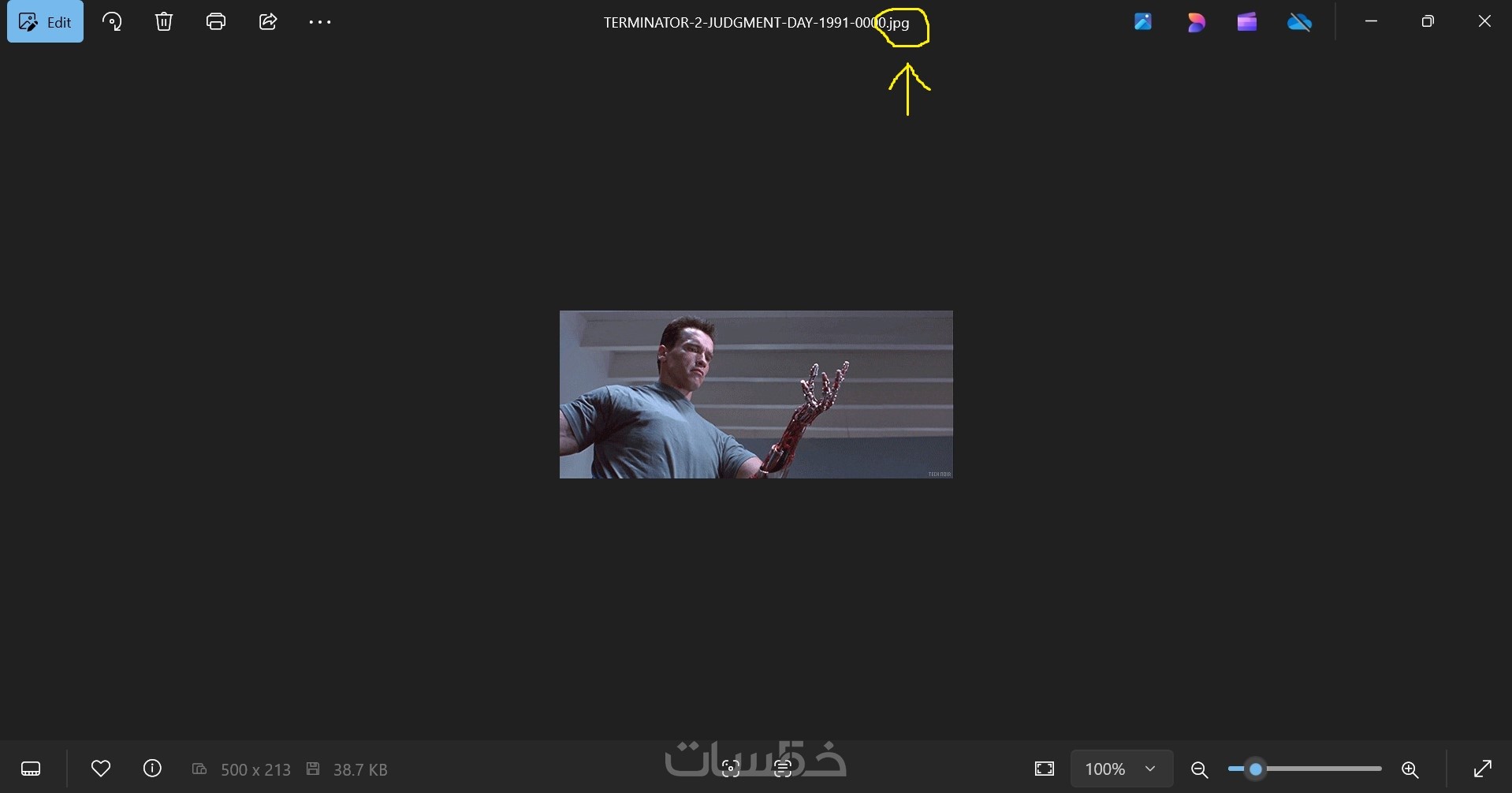
Task: Zoom in with the plus magnifier
Action: click(x=1410, y=769)
